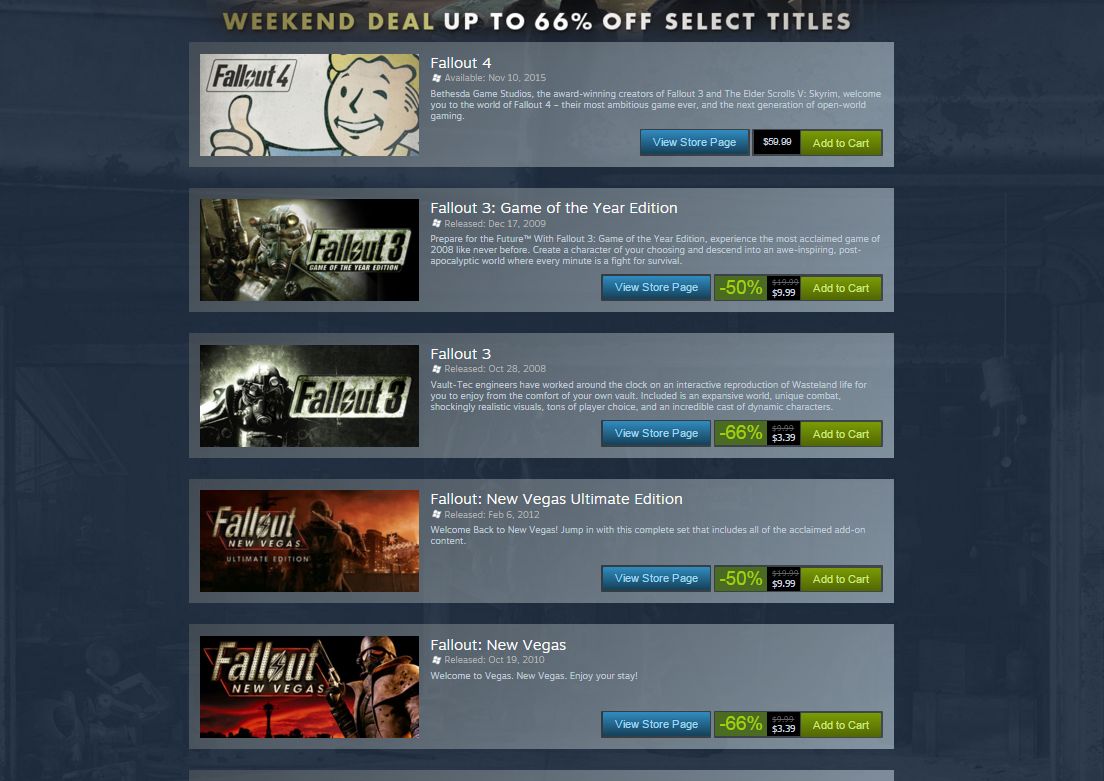Select the Fallout 3 base game artwork
Image resolution: width=1104 pixels, height=781 pixels.
[309, 396]
